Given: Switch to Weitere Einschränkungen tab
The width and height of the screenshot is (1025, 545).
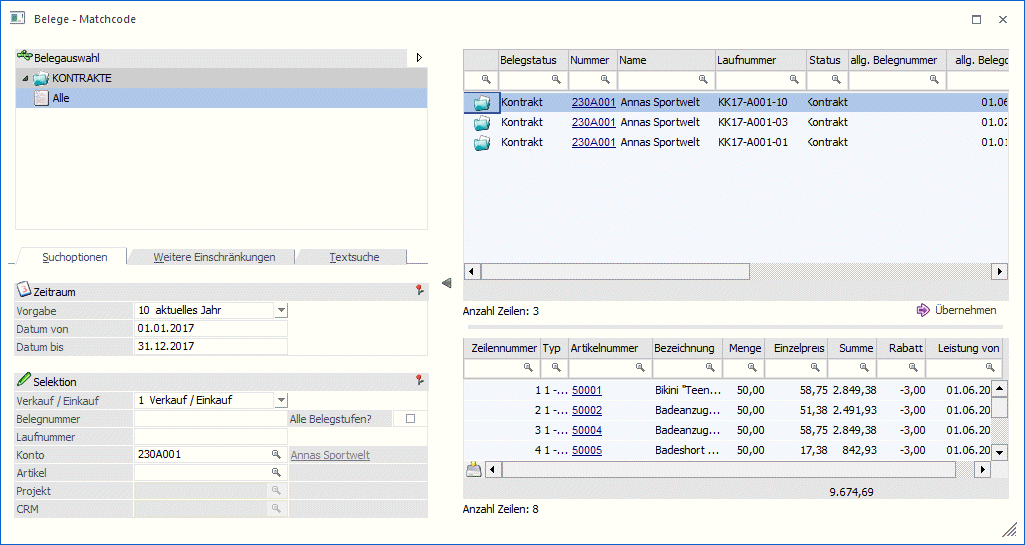Looking at the screenshot, I should tap(214, 257).
